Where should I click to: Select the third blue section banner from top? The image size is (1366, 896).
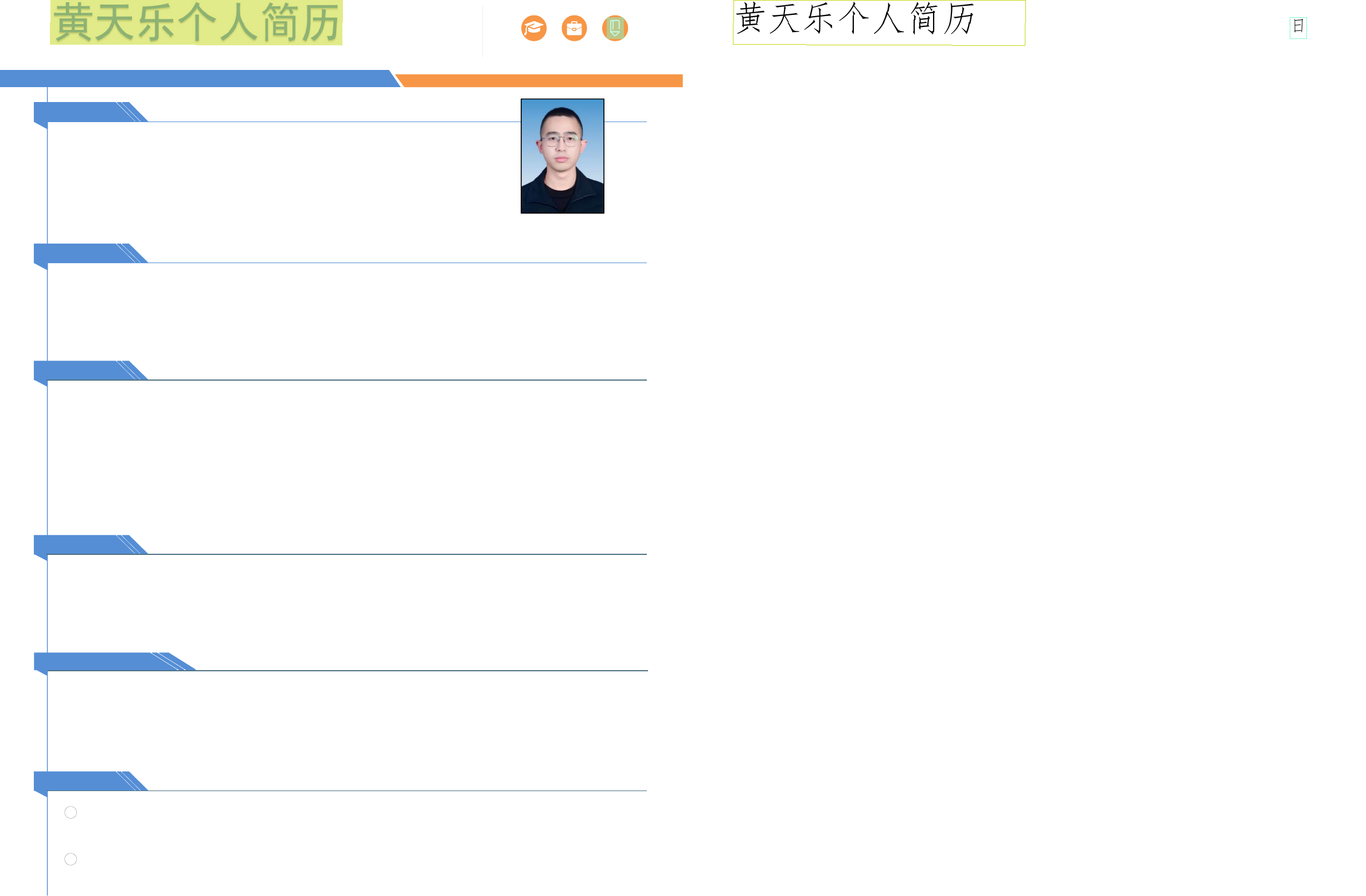pyautogui.click(x=80, y=370)
